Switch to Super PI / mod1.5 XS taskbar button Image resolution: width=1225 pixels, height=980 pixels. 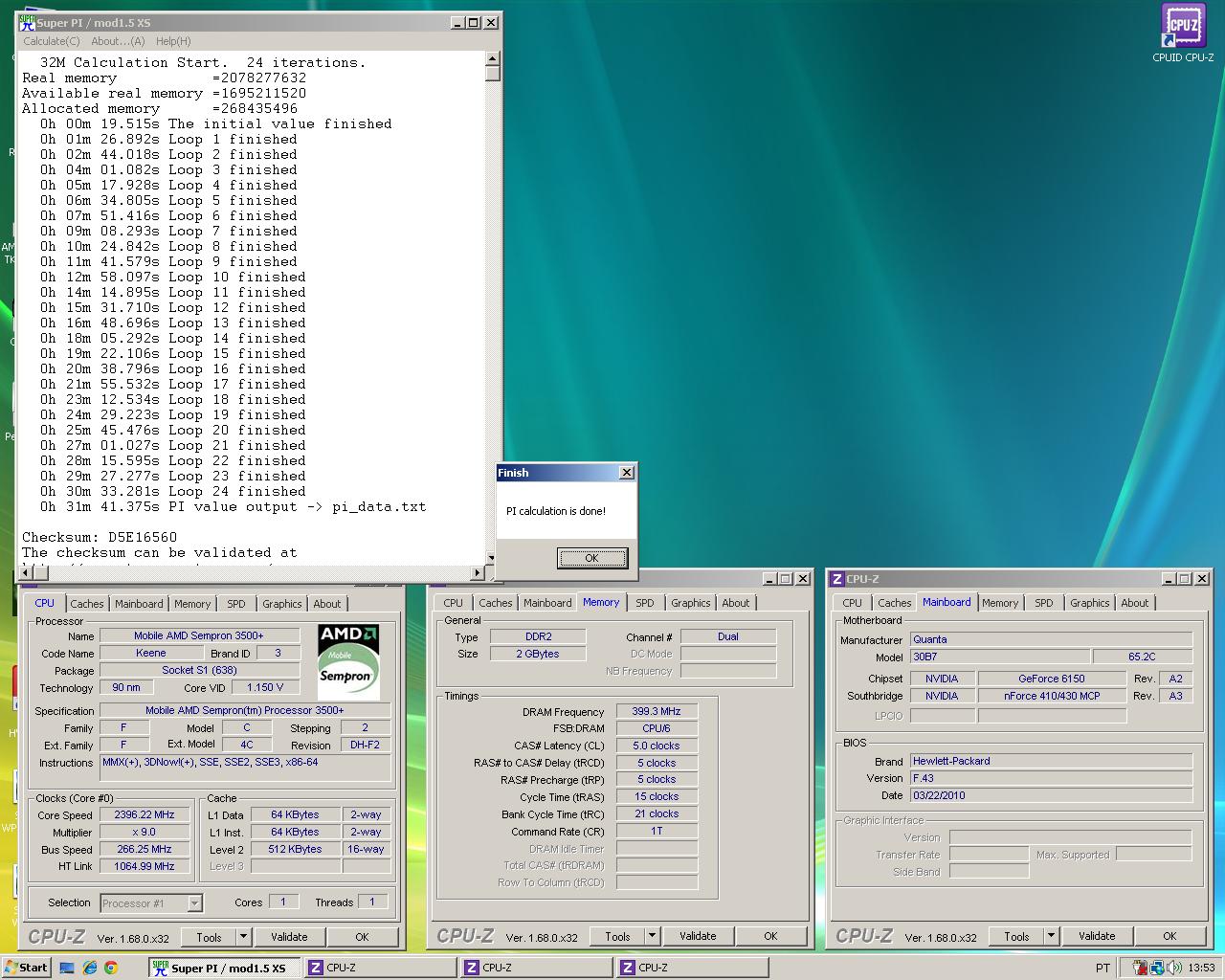click(225, 968)
